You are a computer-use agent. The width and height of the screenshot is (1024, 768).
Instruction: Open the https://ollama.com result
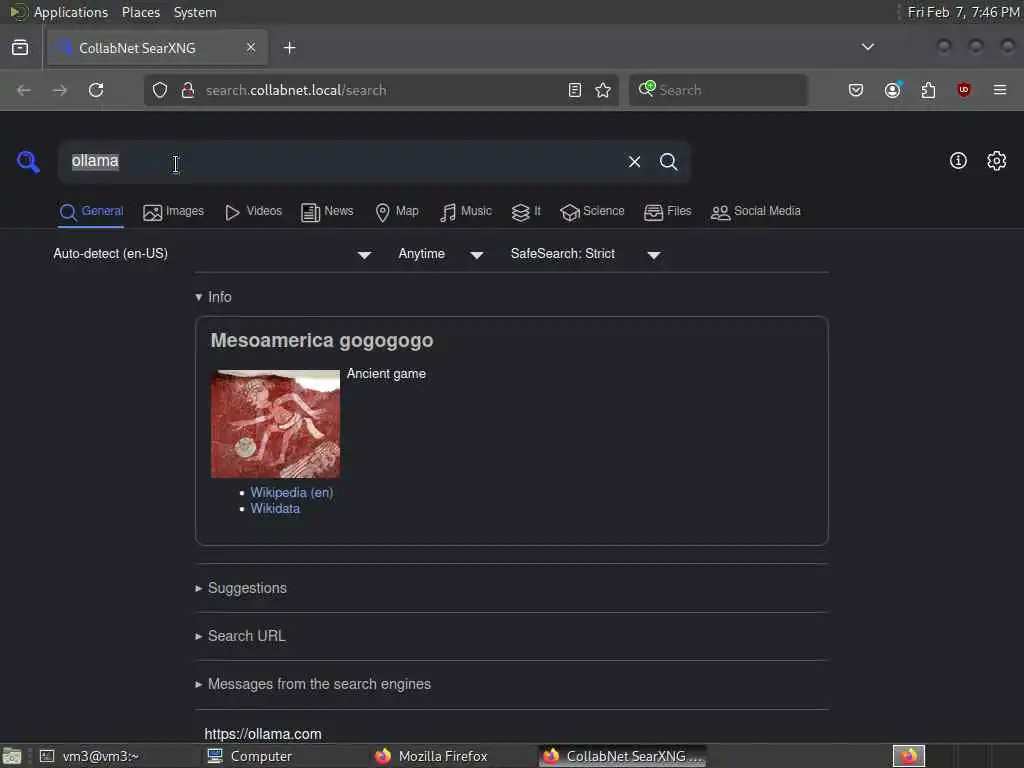(x=263, y=734)
